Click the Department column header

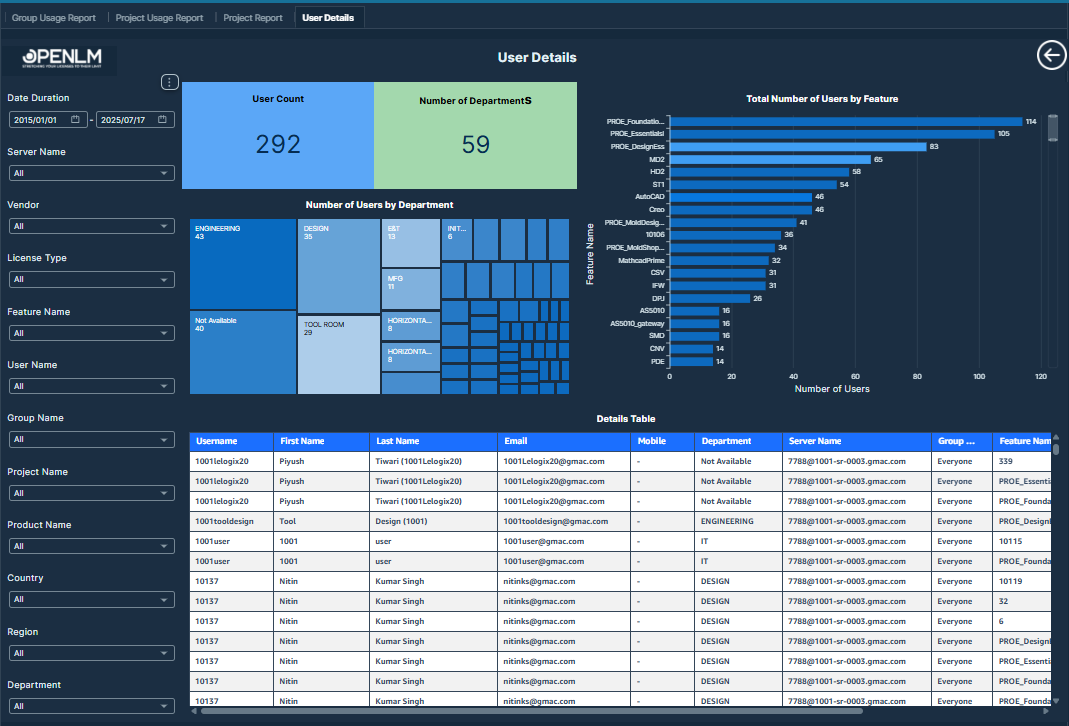point(738,441)
